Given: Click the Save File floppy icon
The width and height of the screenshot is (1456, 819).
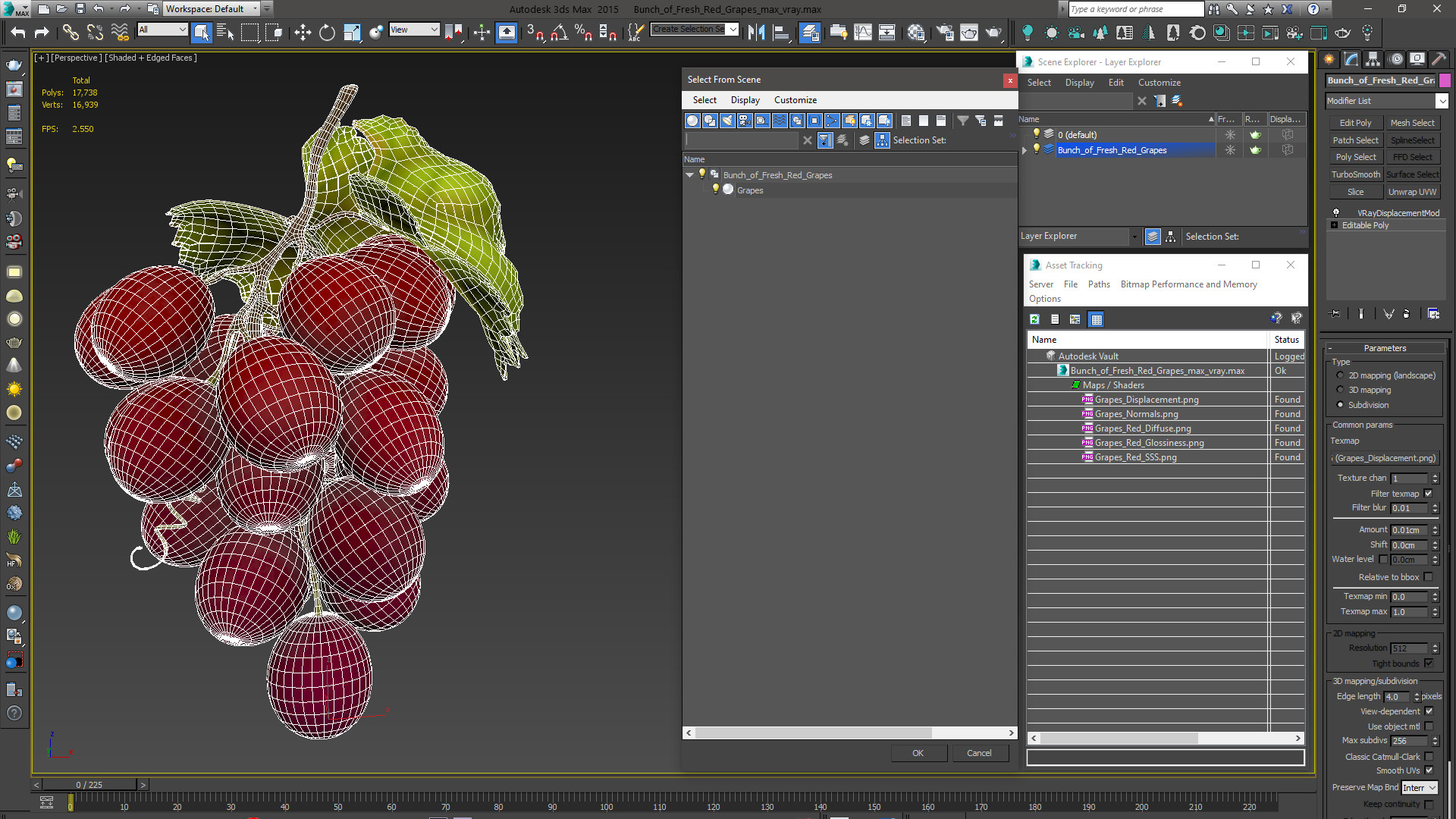Looking at the screenshot, I should click(80, 9).
